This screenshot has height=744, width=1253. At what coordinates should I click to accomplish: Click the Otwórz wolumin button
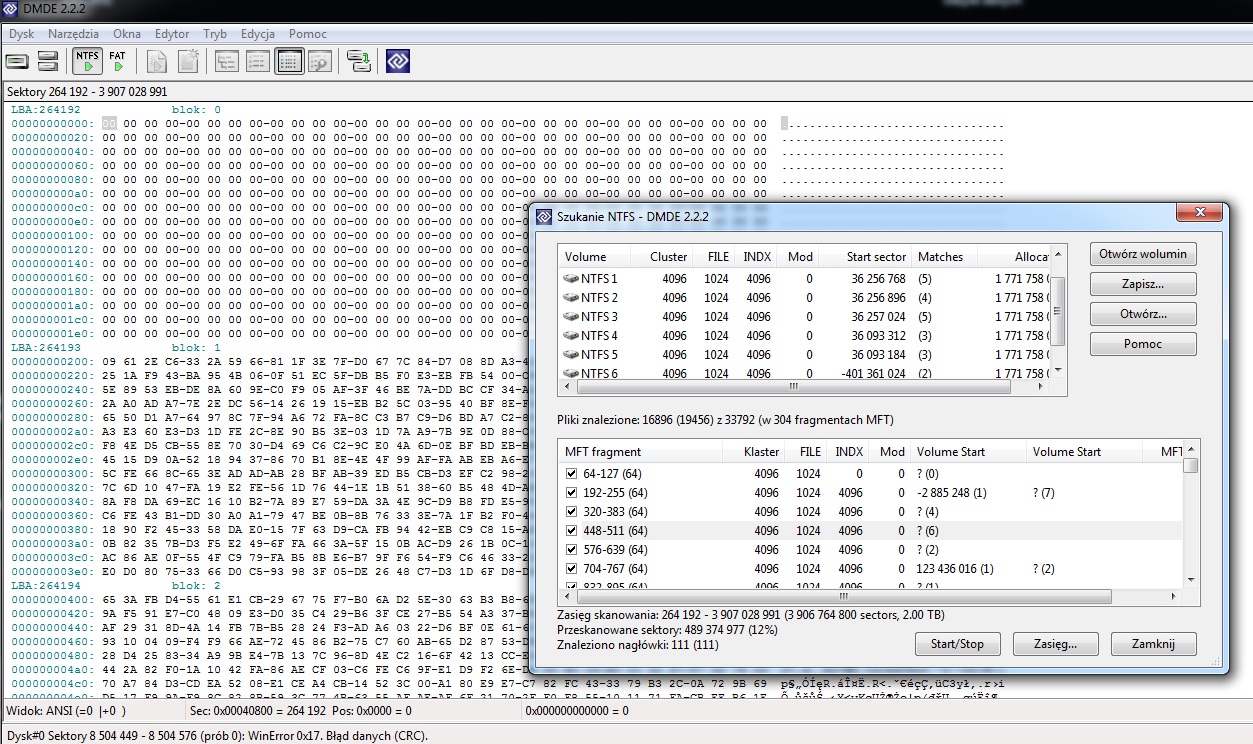coord(1143,254)
